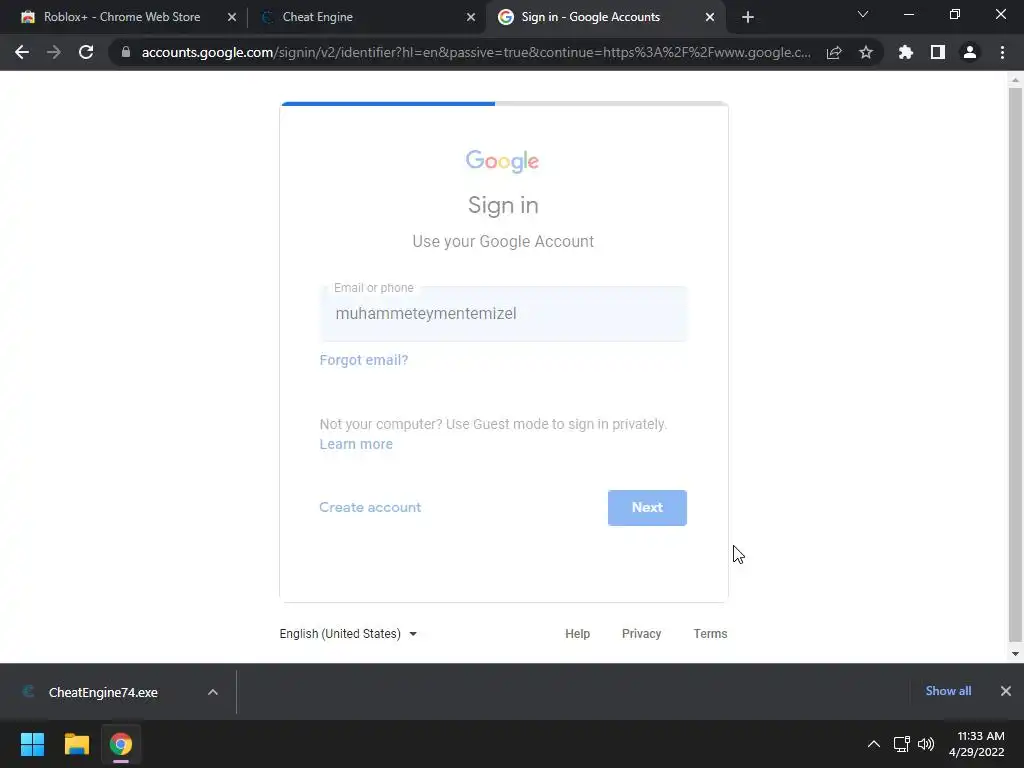Open the network status tray icon
This screenshot has height=768, width=1024.
coord(902,744)
